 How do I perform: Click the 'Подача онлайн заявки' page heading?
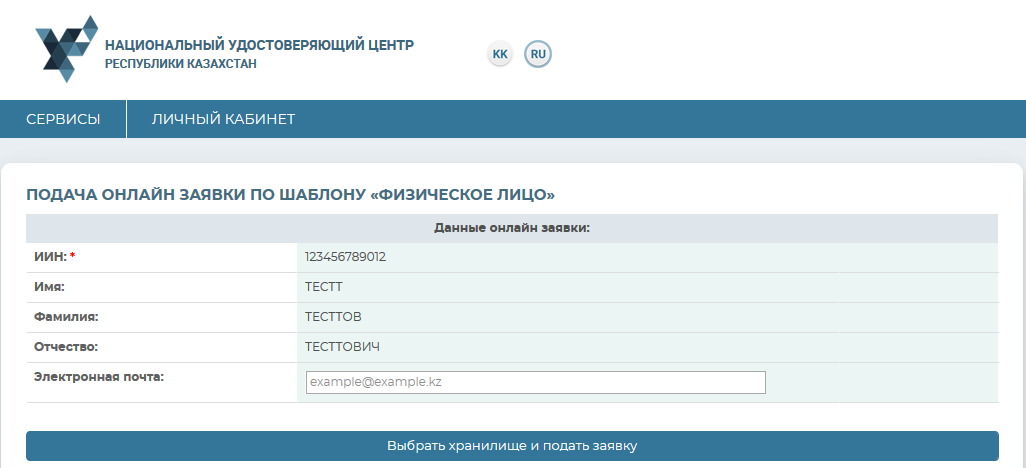290,194
